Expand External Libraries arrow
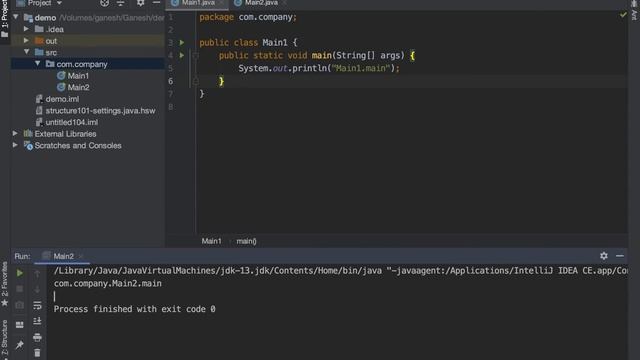This screenshot has height=360, width=640. pyautogui.click(x=16, y=133)
